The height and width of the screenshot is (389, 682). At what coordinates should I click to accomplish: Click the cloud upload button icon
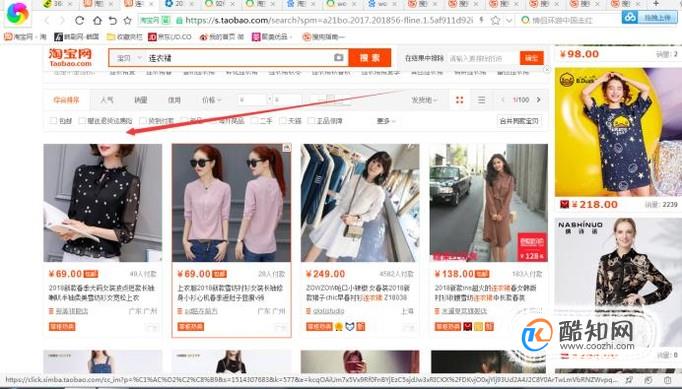click(629, 18)
